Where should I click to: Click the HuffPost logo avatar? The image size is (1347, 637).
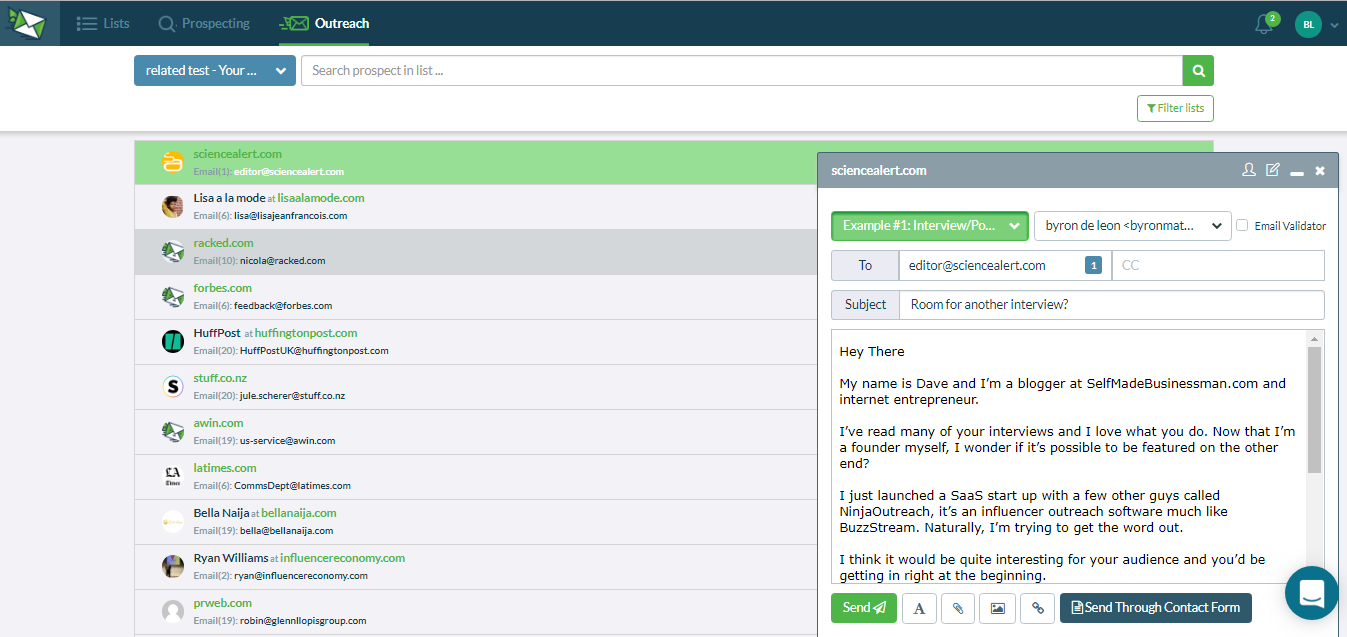tap(173, 341)
